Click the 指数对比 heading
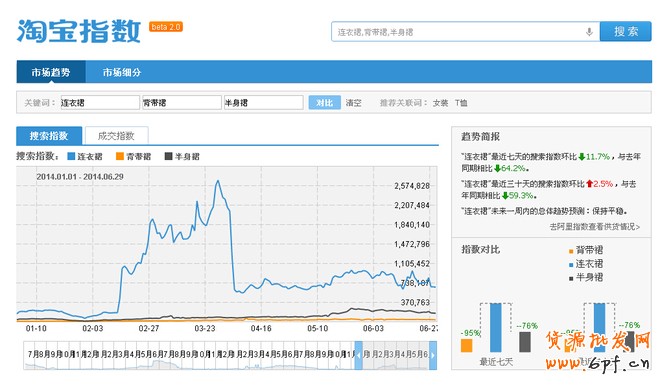Image resolution: width=660 pixels, height=385 pixels. 480,250
